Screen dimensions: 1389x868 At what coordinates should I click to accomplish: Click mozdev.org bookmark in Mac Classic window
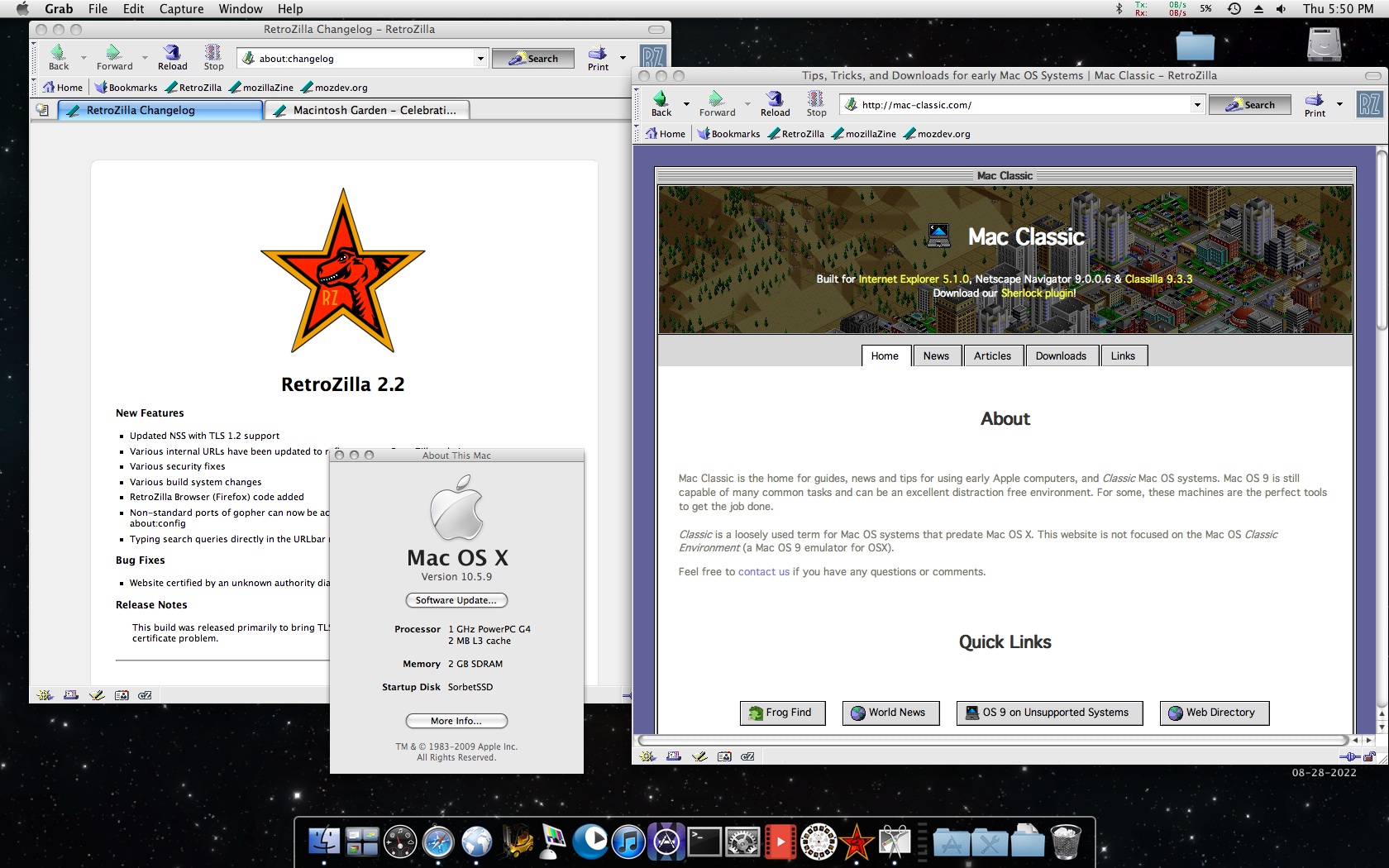tap(937, 134)
